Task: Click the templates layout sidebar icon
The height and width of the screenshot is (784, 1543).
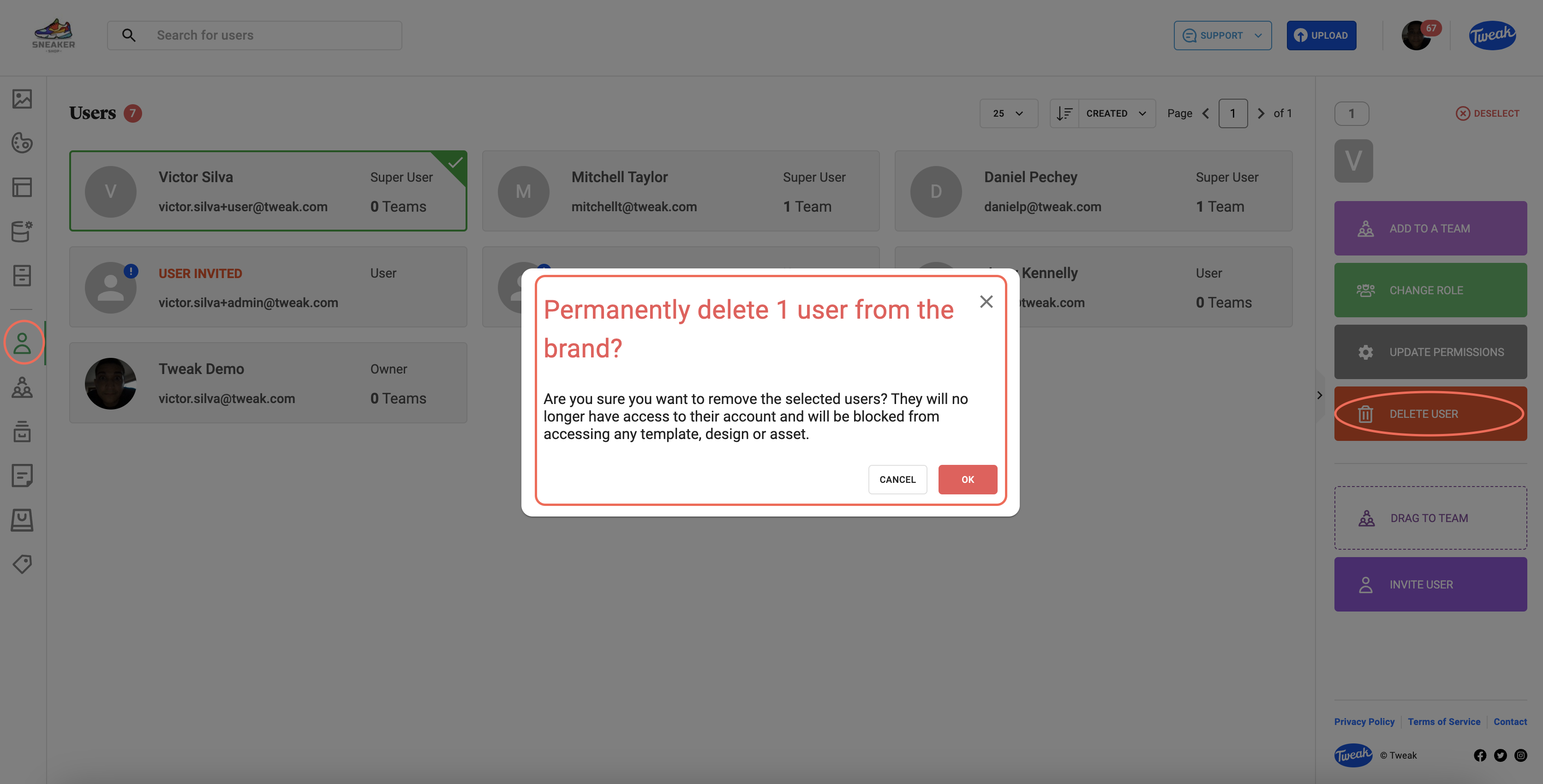Action: [x=22, y=187]
